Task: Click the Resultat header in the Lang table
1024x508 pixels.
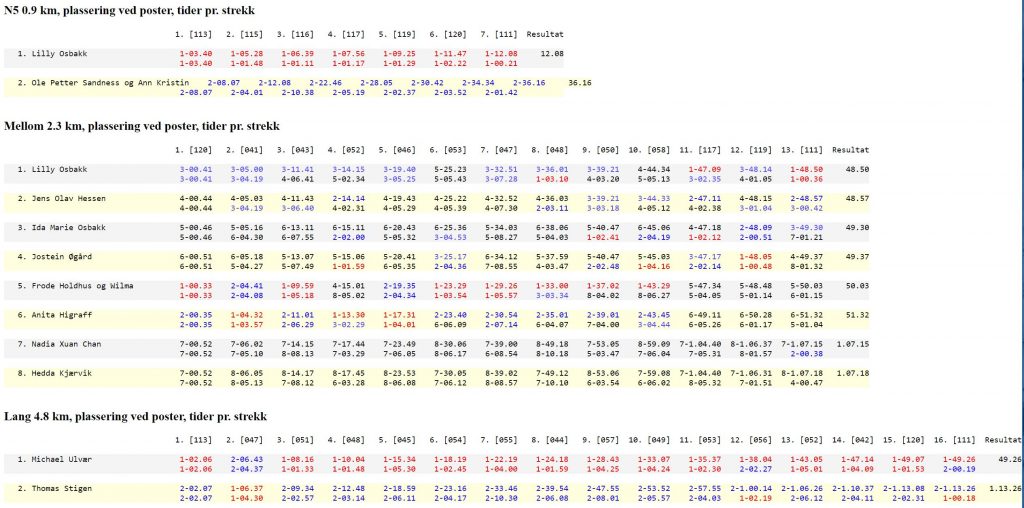Action: tap(1003, 438)
